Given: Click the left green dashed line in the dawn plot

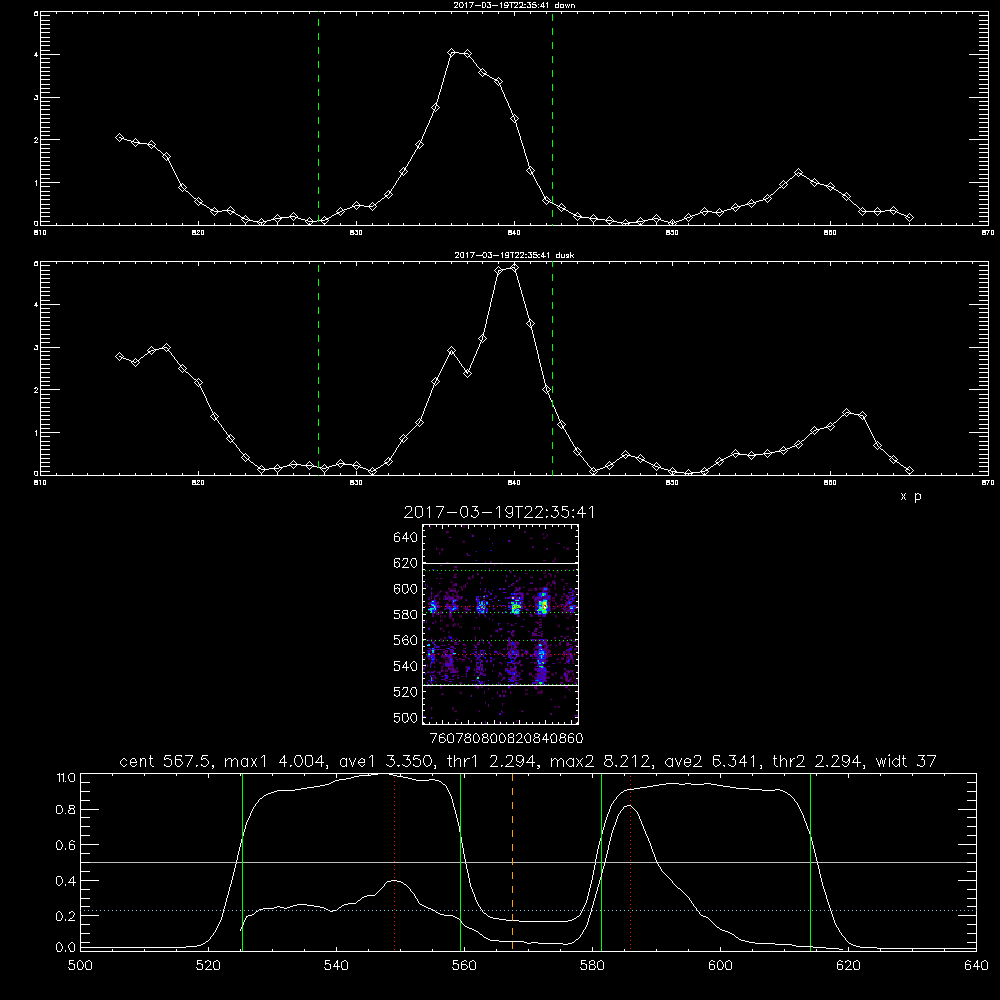Looking at the screenshot, I should click(318, 118).
